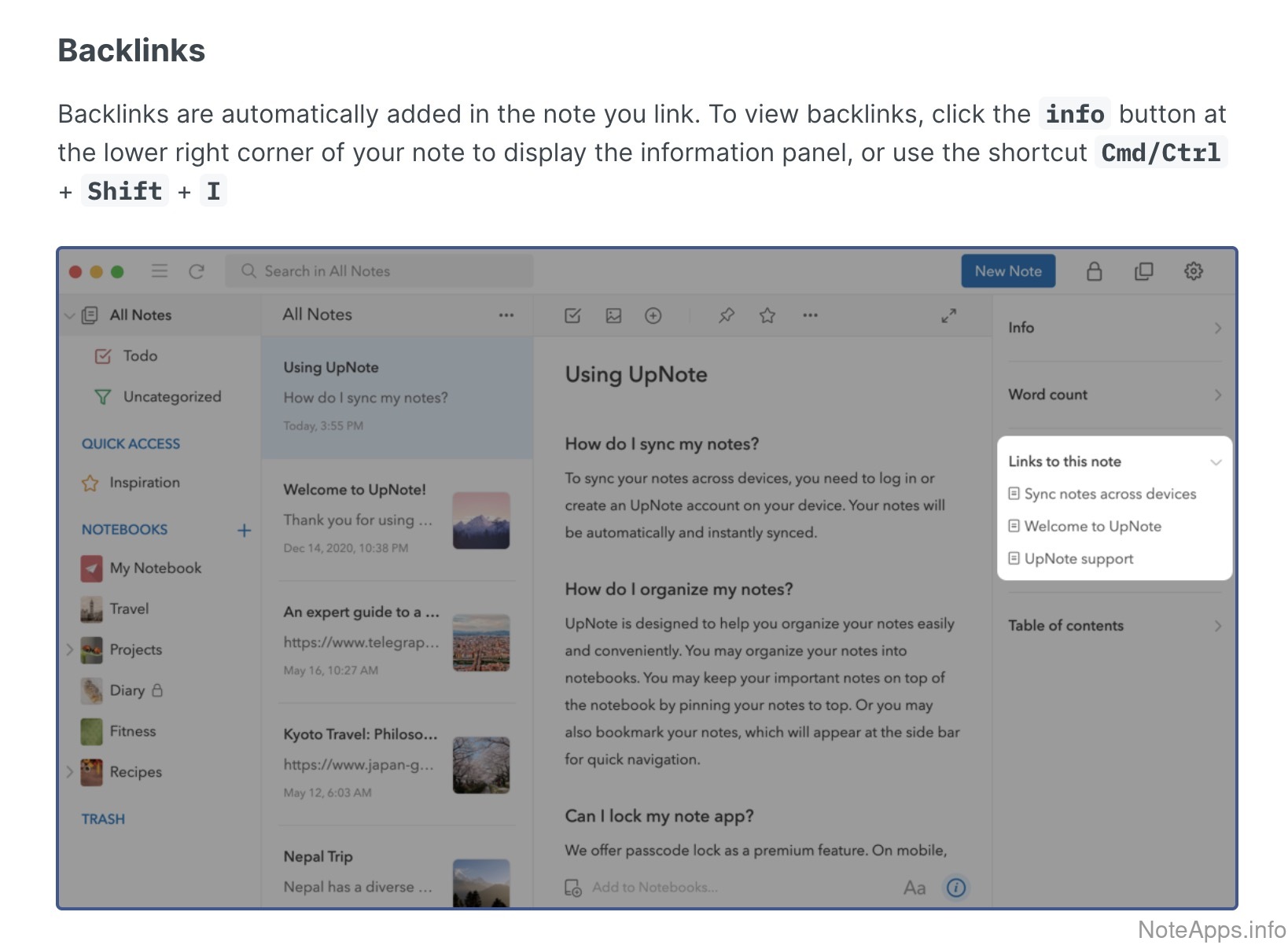Toggle the info panel button
1288x945 pixels.
click(x=955, y=888)
